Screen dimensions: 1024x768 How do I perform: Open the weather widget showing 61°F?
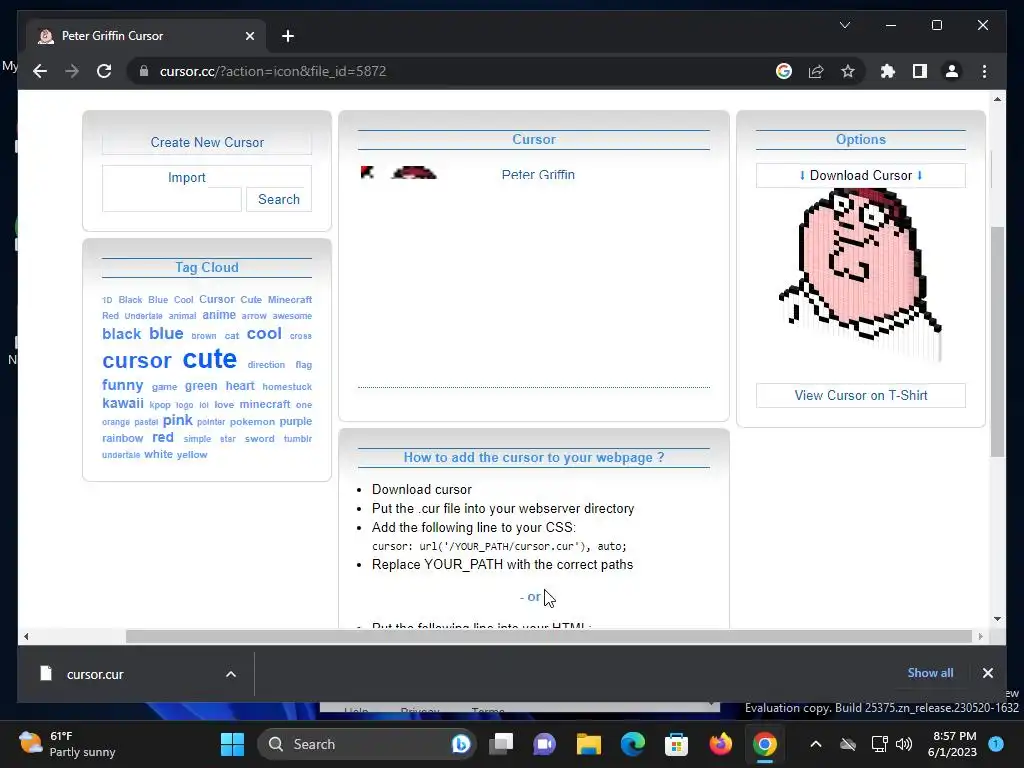click(67, 744)
